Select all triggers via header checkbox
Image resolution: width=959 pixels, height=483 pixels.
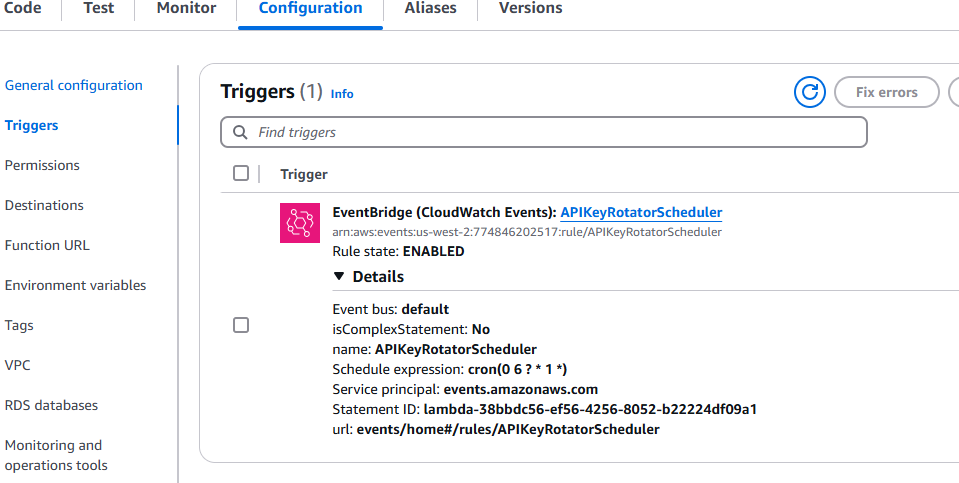[241, 174]
